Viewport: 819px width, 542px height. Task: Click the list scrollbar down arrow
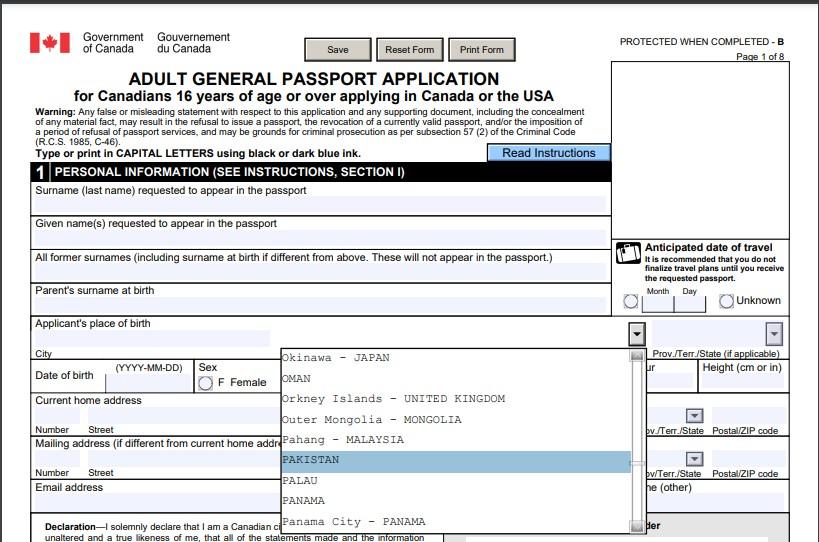tap(637, 526)
